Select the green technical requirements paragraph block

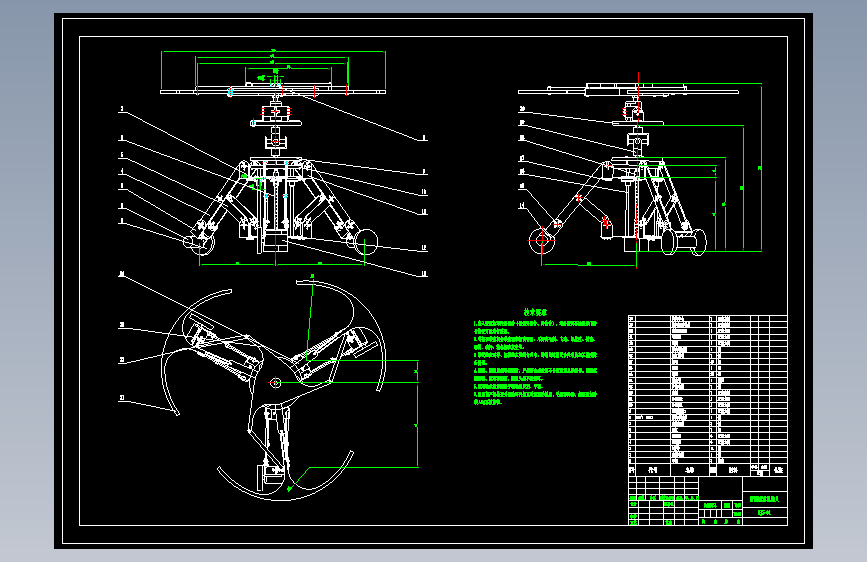535,362
